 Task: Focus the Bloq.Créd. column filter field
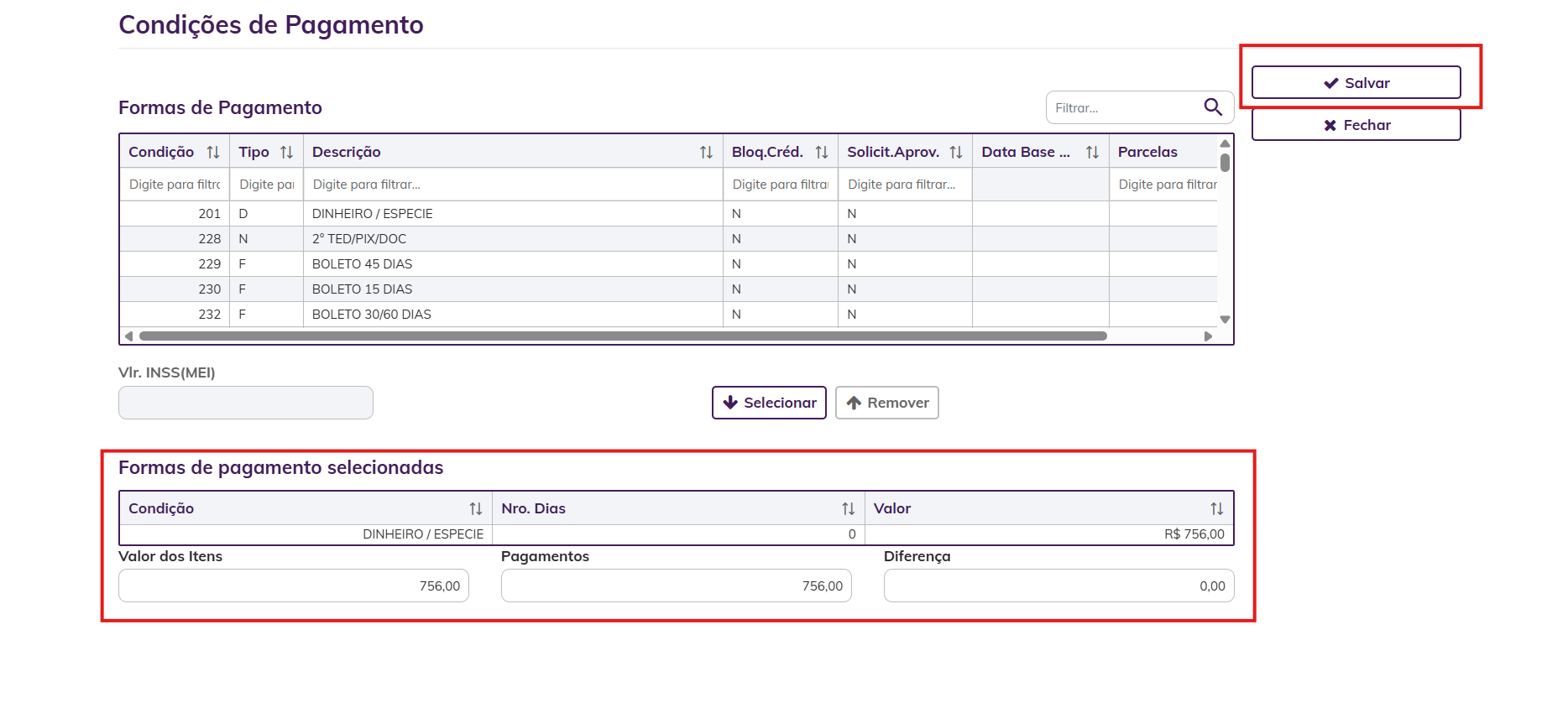(x=780, y=185)
